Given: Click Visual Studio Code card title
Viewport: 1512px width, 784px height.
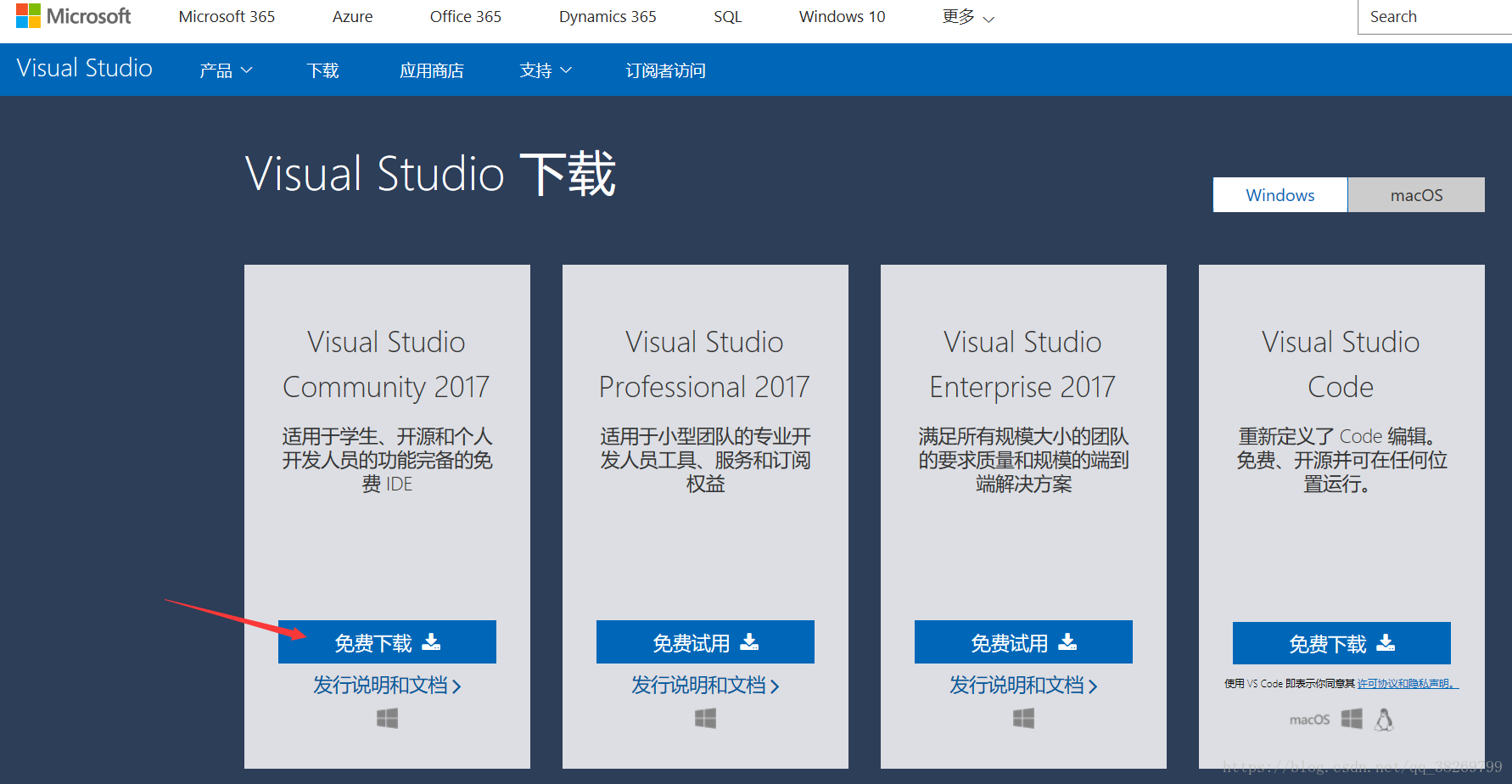Looking at the screenshot, I should (1341, 364).
